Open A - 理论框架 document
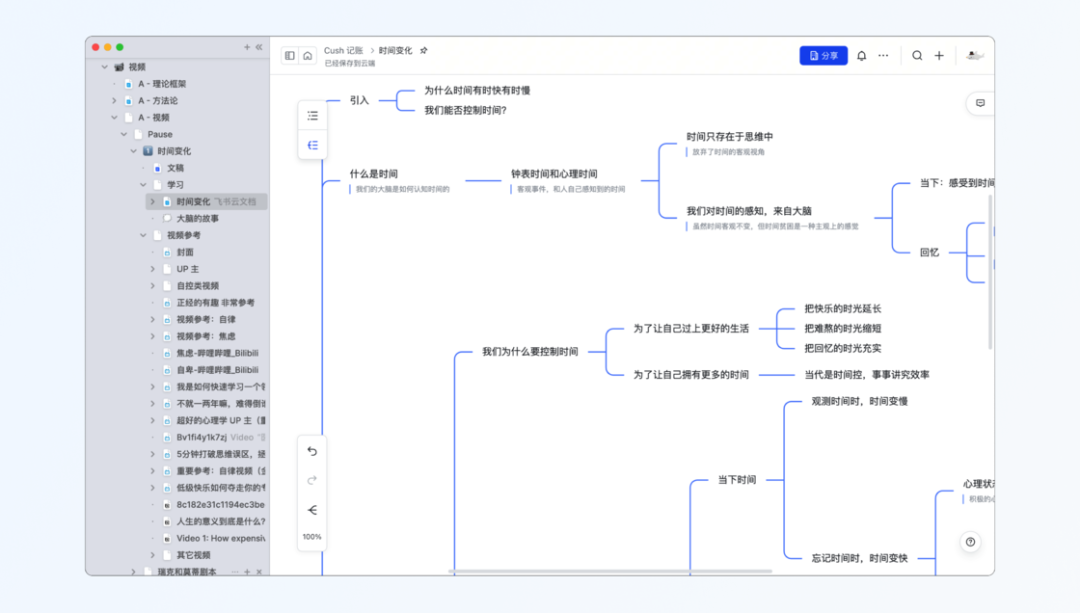This screenshot has width=1080, height=613. (162, 84)
